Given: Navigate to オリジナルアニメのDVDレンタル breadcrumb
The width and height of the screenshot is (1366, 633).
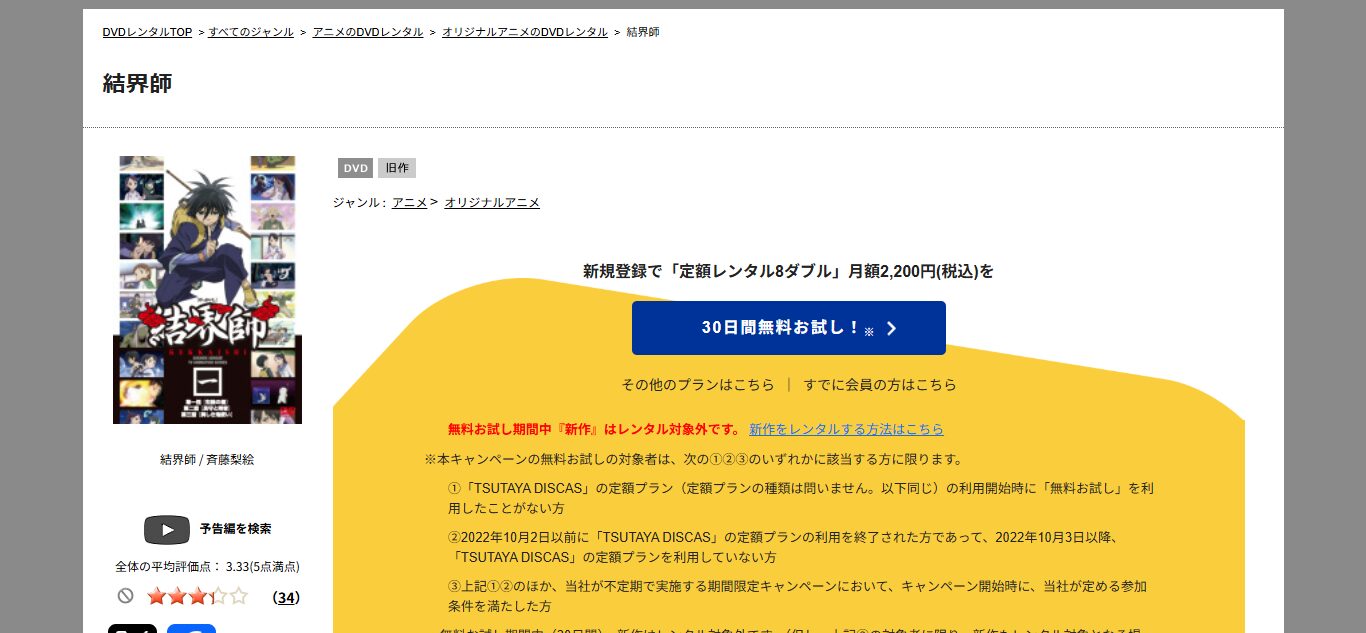Looking at the screenshot, I should (525, 32).
